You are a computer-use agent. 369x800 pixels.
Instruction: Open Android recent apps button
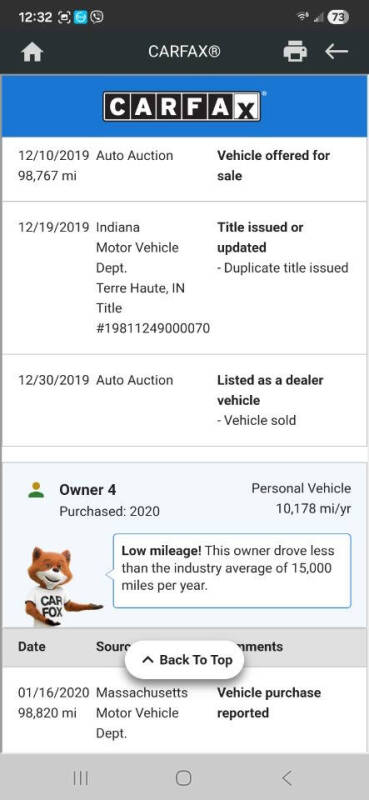click(x=81, y=778)
